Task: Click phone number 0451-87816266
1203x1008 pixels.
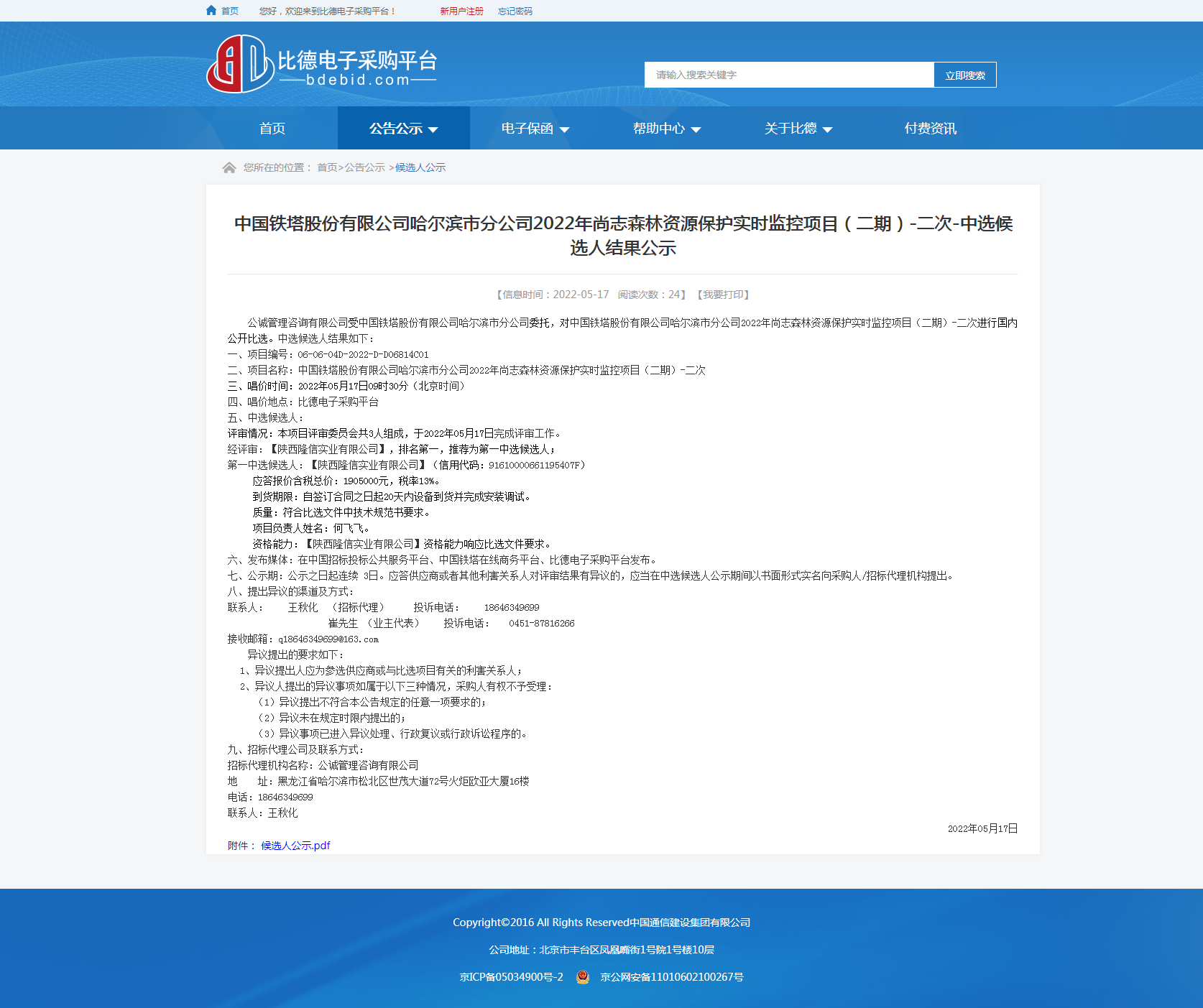Action: [542, 623]
